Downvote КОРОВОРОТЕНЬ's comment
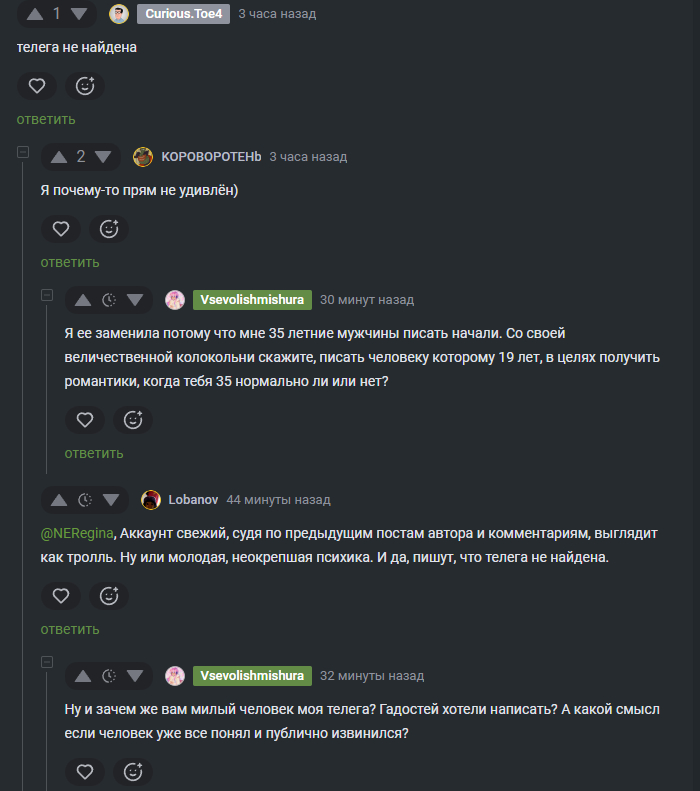Viewport: 700px width, 791px height. pos(104,157)
